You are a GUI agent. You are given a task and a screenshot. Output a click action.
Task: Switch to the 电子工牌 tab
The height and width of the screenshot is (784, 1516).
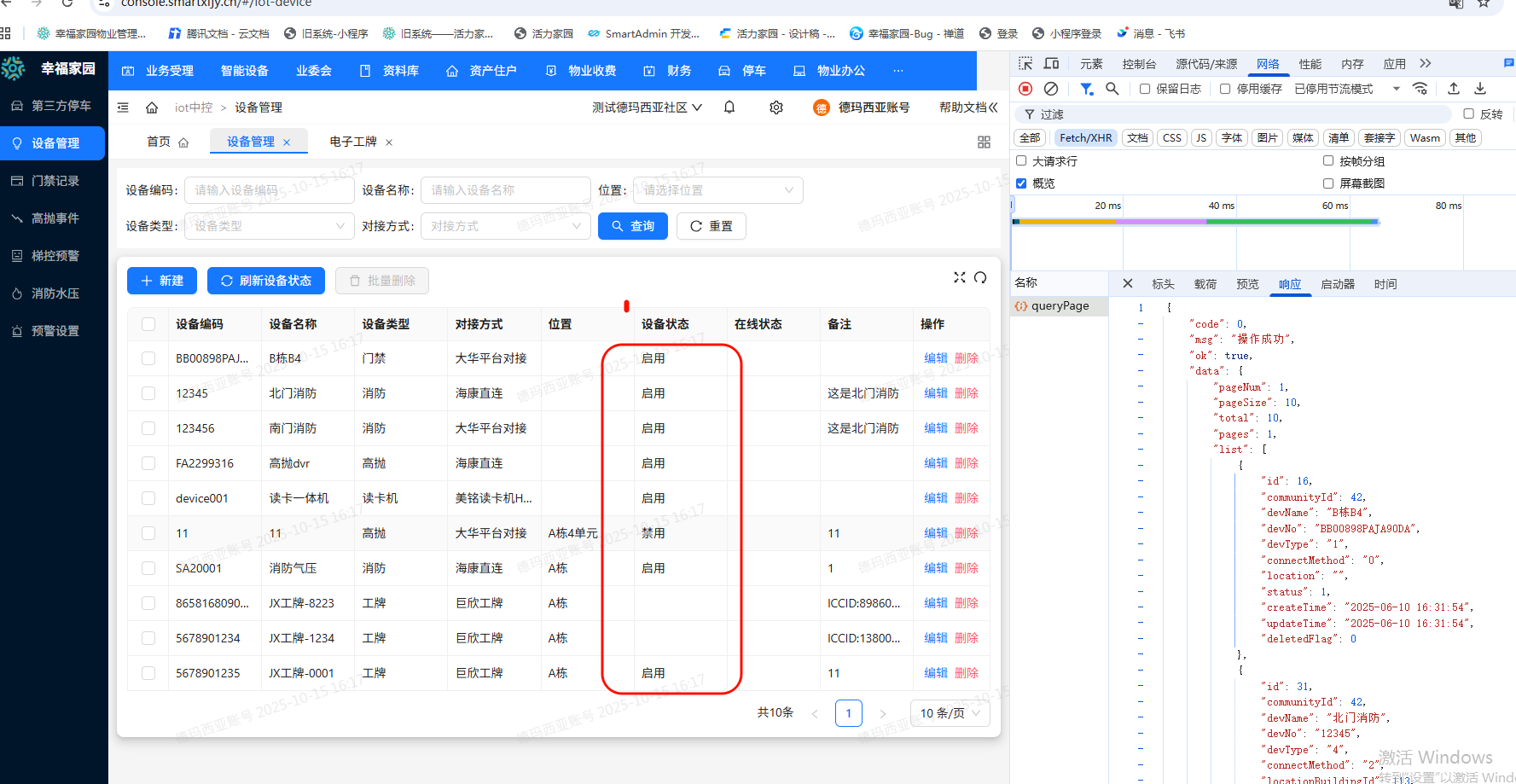[x=351, y=141]
